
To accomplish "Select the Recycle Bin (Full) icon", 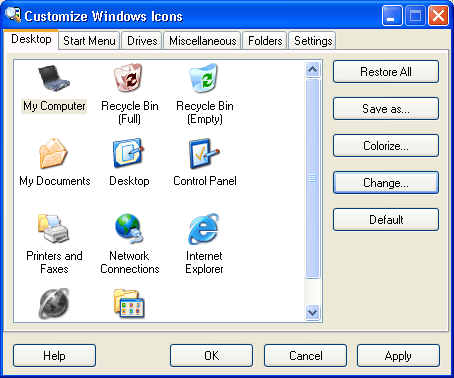I will coord(129,78).
